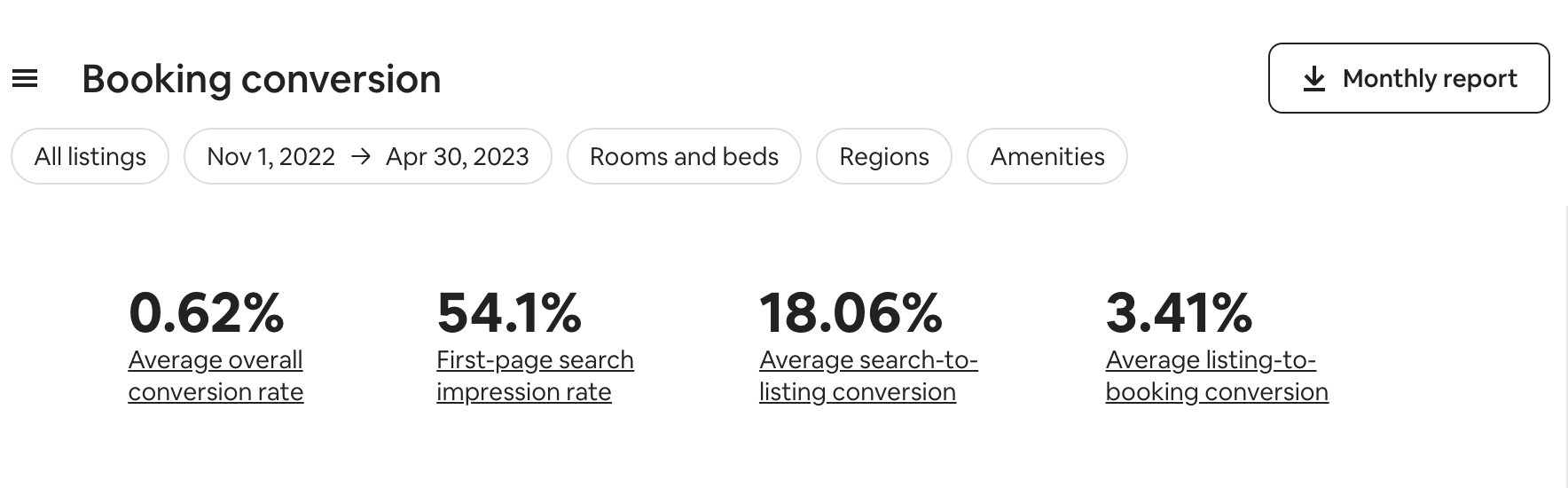Open the Average overall conversion rate link

pos(216,376)
